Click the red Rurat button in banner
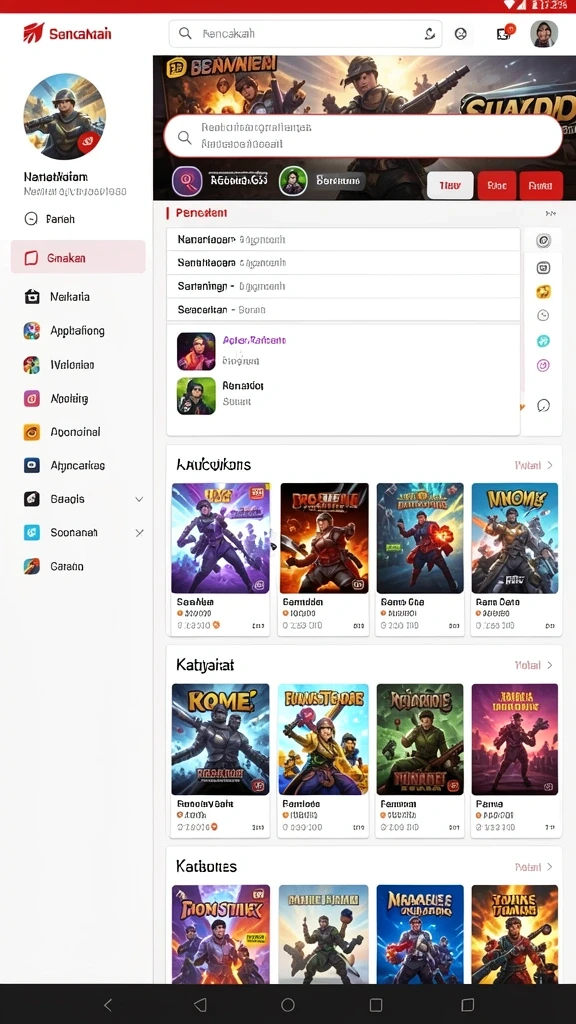The image size is (576, 1024). coord(541,186)
